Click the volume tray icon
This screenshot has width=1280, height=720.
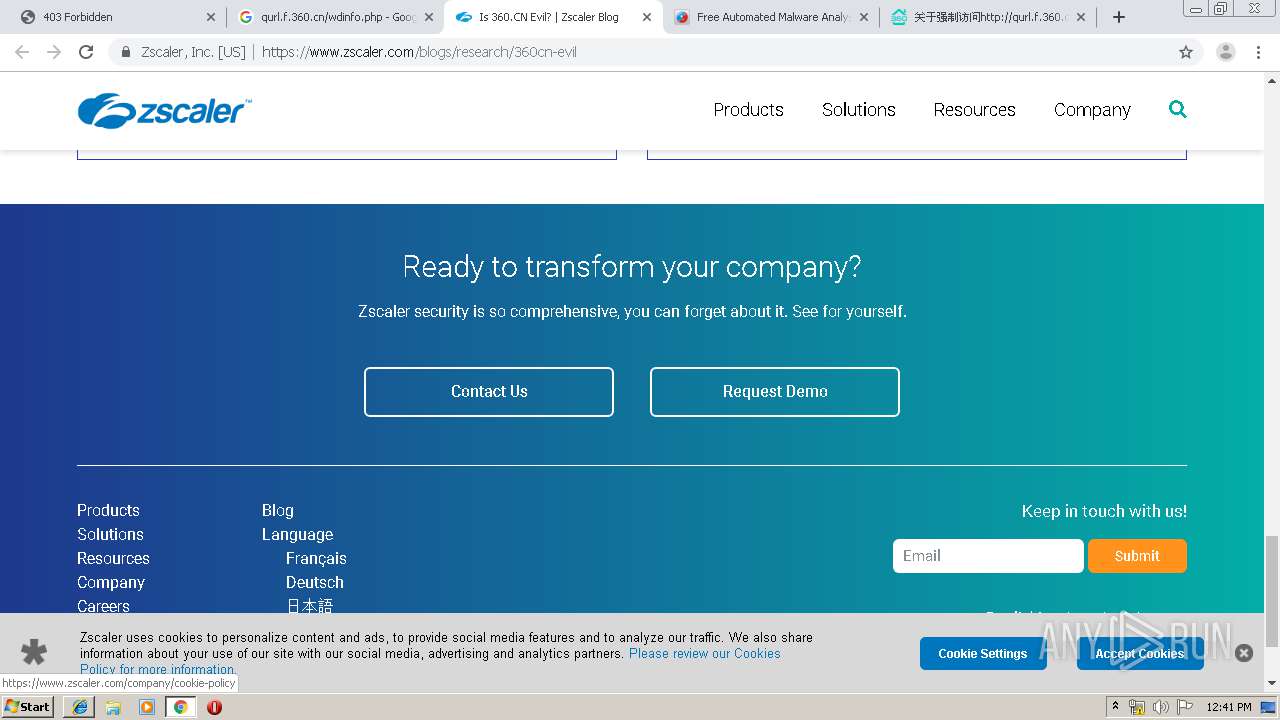[1160, 707]
